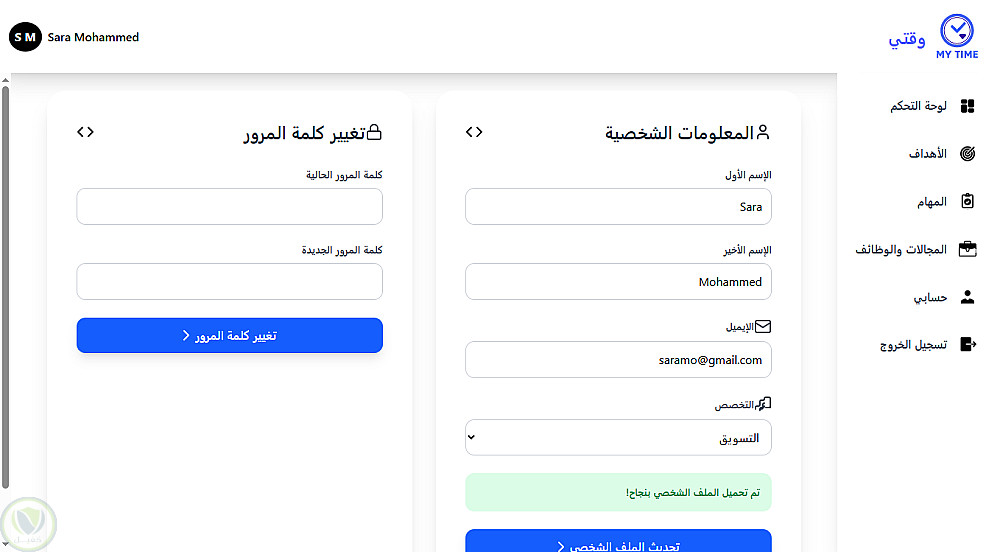
Task: Collapse the personal information card via code arrows
Action: [x=474, y=132]
